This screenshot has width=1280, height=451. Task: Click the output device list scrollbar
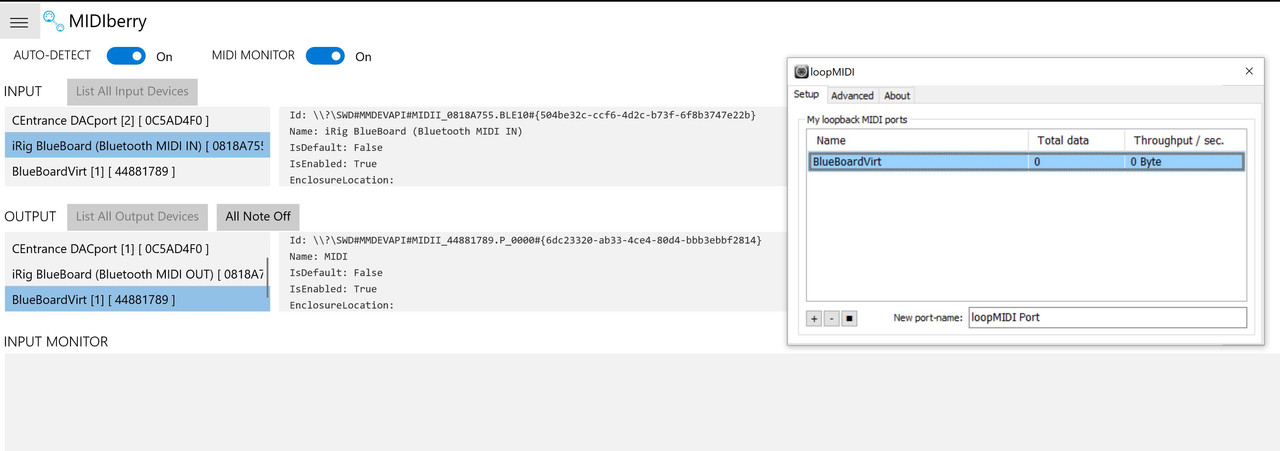coord(268,277)
